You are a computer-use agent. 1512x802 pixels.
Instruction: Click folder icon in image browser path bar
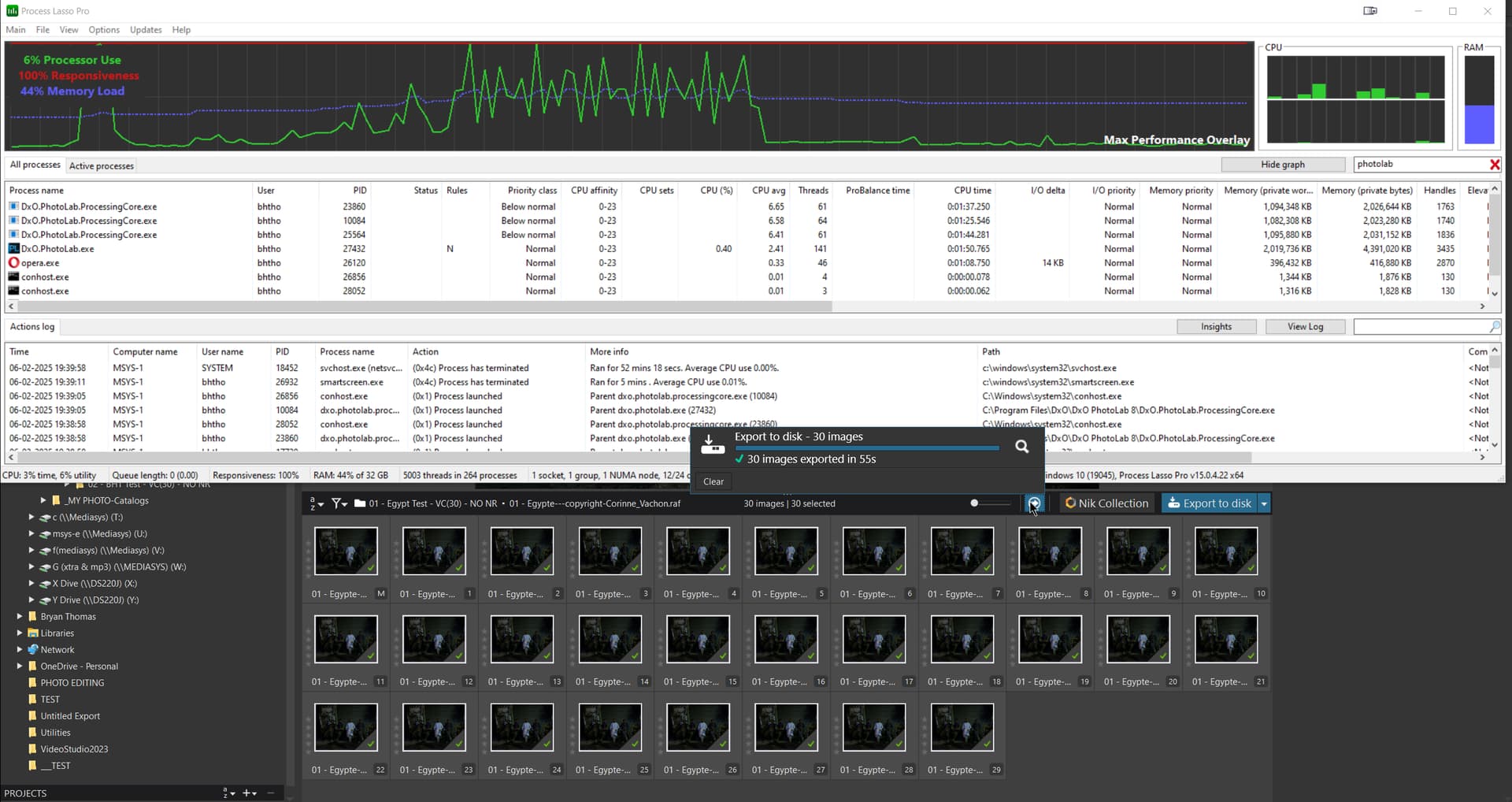pos(360,503)
